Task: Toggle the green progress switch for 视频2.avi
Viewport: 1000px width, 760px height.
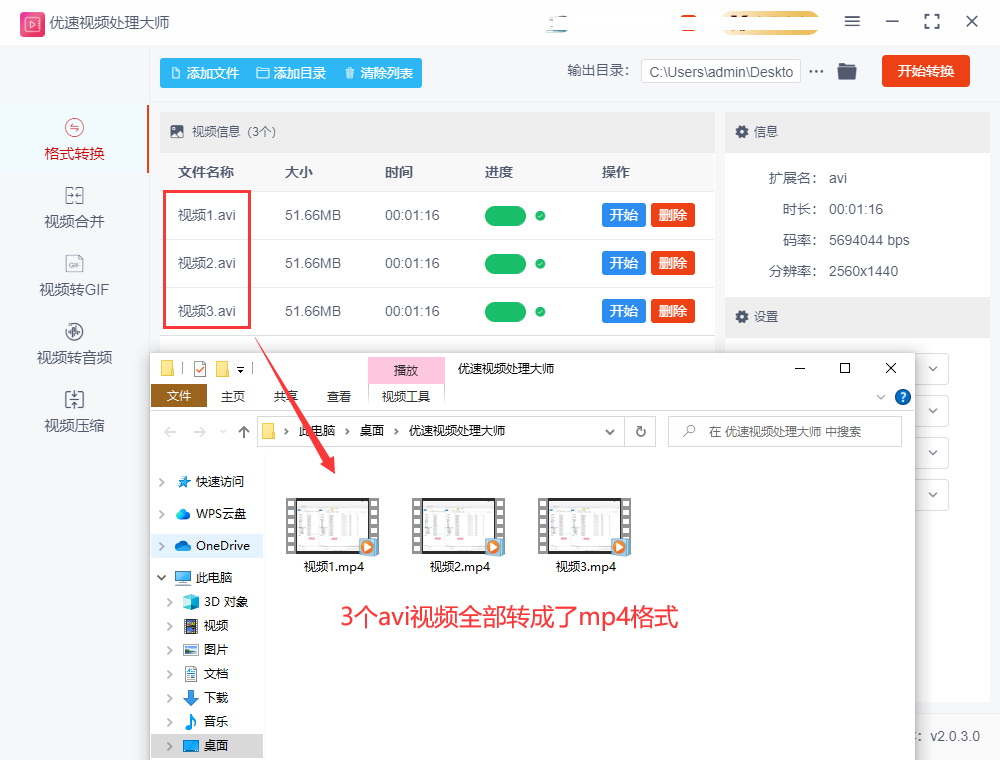Action: (506, 263)
